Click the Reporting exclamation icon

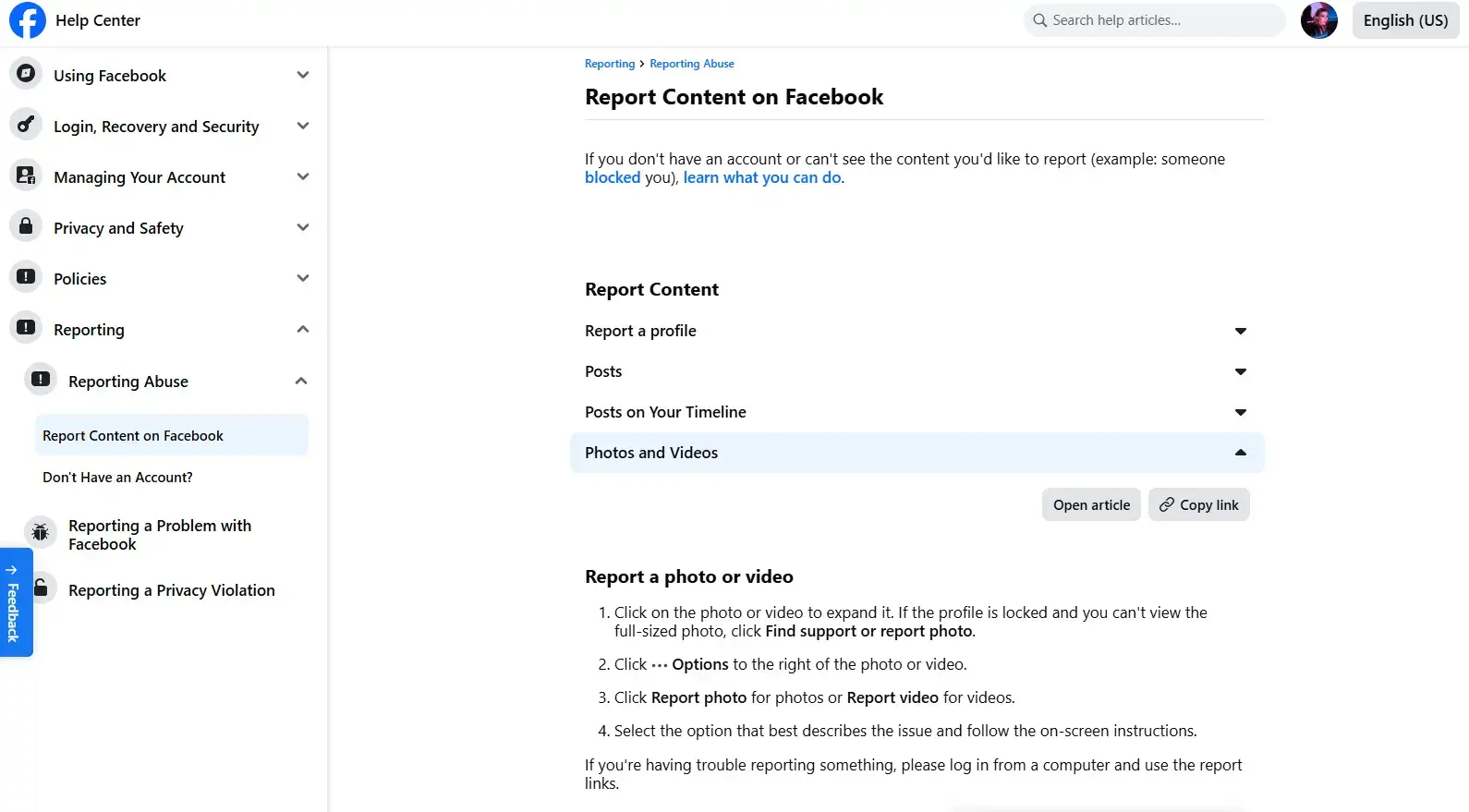(x=26, y=327)
